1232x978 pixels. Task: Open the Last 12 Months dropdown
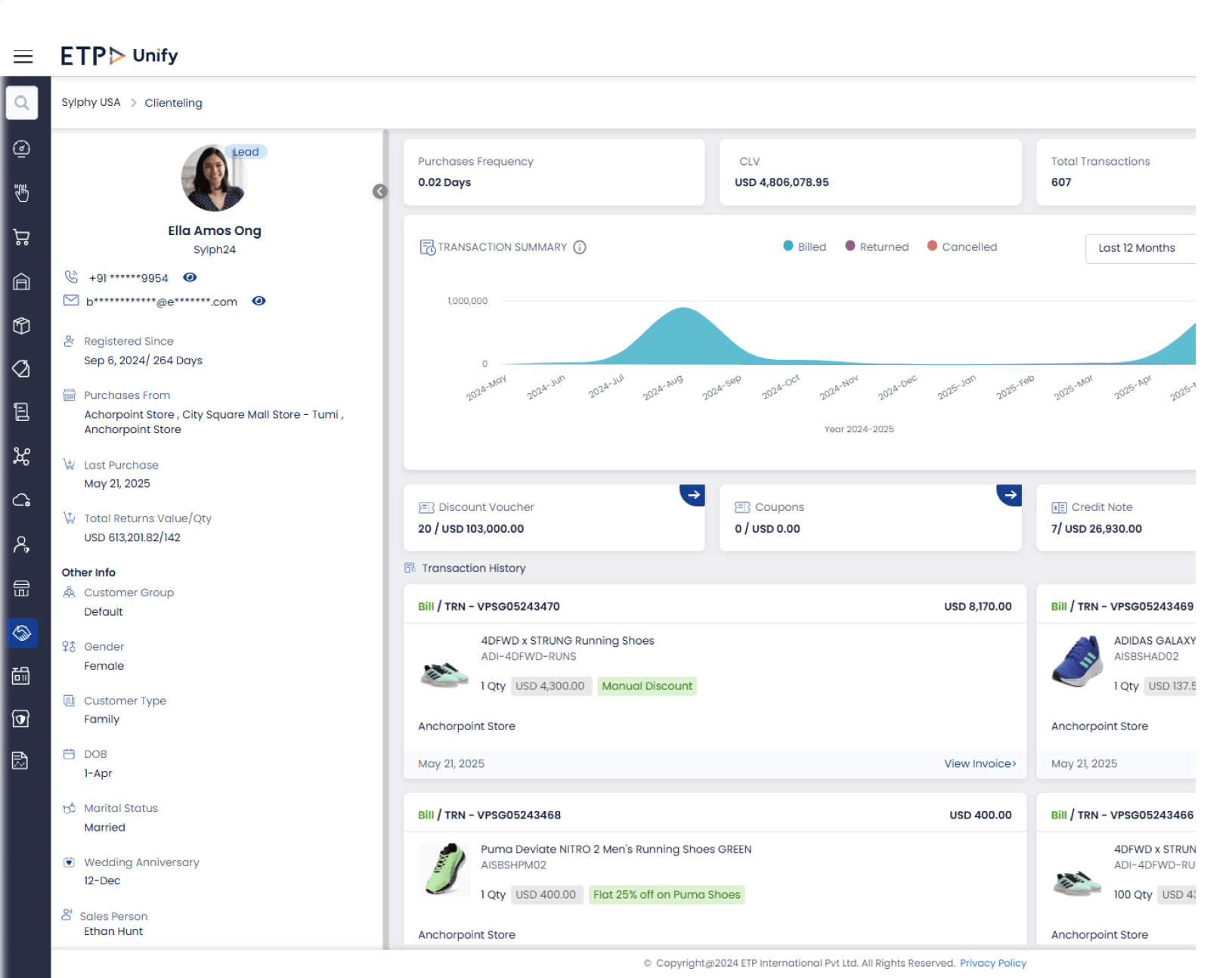[x=1139, y=248]
